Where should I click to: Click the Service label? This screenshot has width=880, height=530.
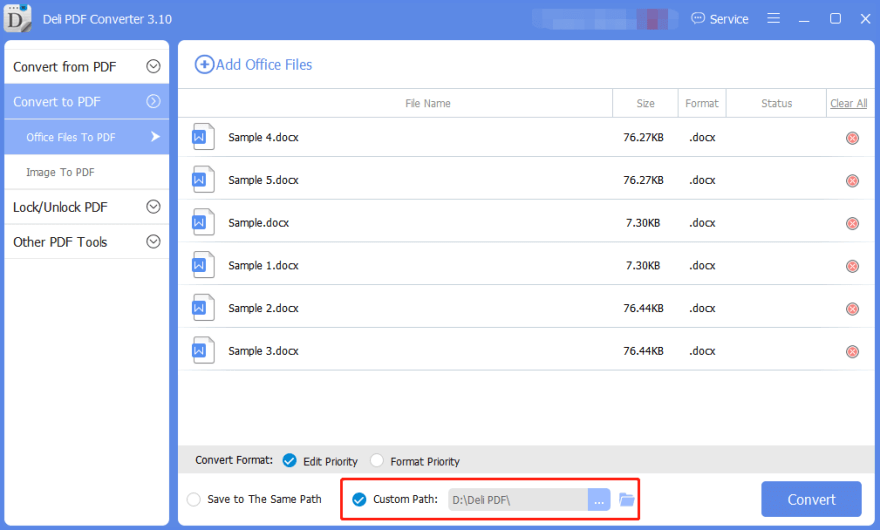[x=729, y=19]
